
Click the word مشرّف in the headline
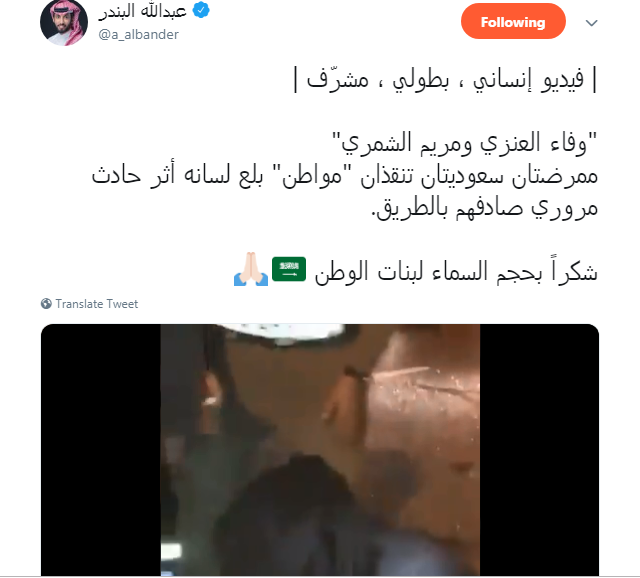[x=338, y=79]
